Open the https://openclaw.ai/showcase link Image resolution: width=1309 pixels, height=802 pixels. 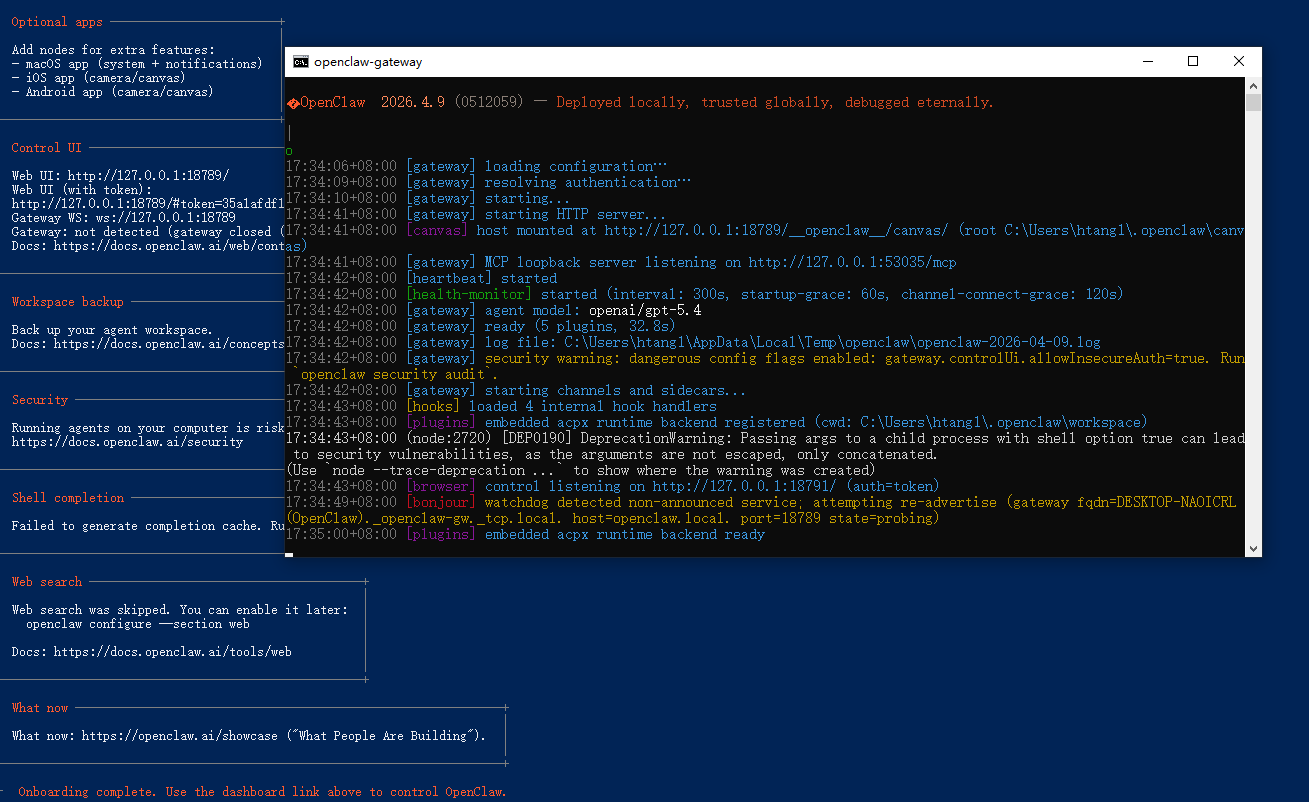(x=180, y=736)
